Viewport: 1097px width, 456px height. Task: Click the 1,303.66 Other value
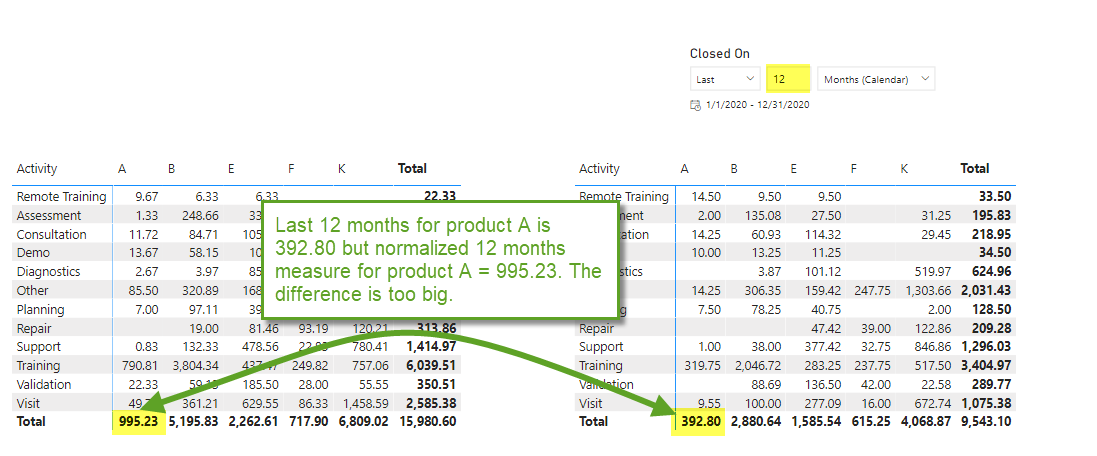pyautogui.click(x=927, y=290)
